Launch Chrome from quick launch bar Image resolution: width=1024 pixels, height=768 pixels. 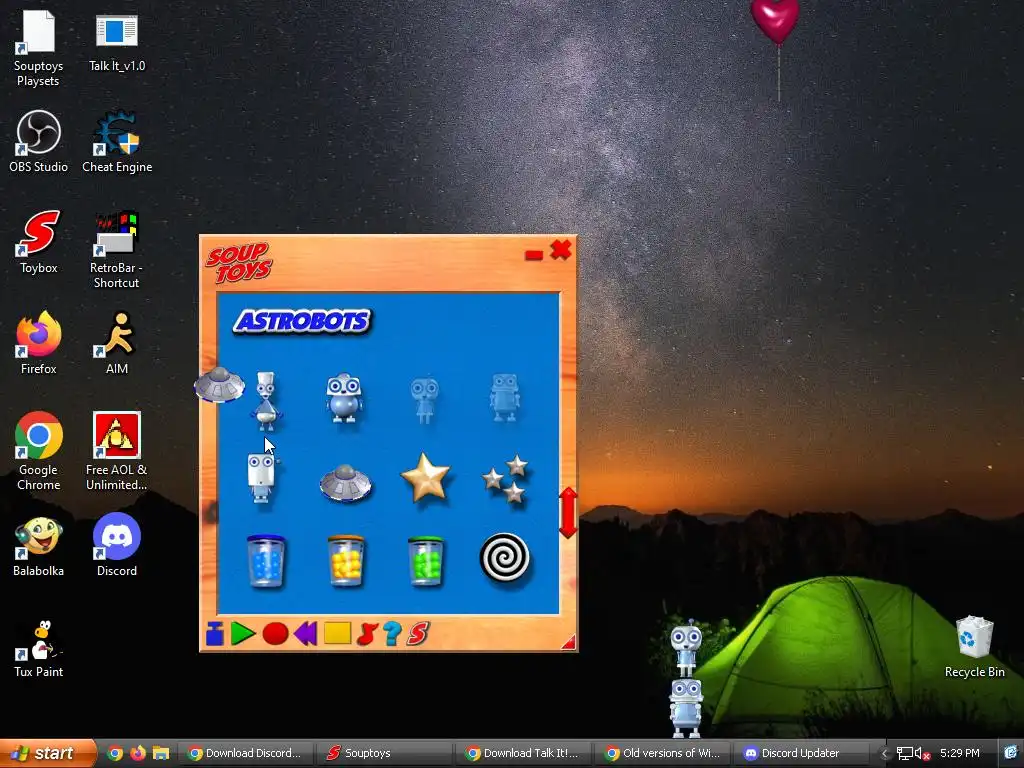point(115,753)
